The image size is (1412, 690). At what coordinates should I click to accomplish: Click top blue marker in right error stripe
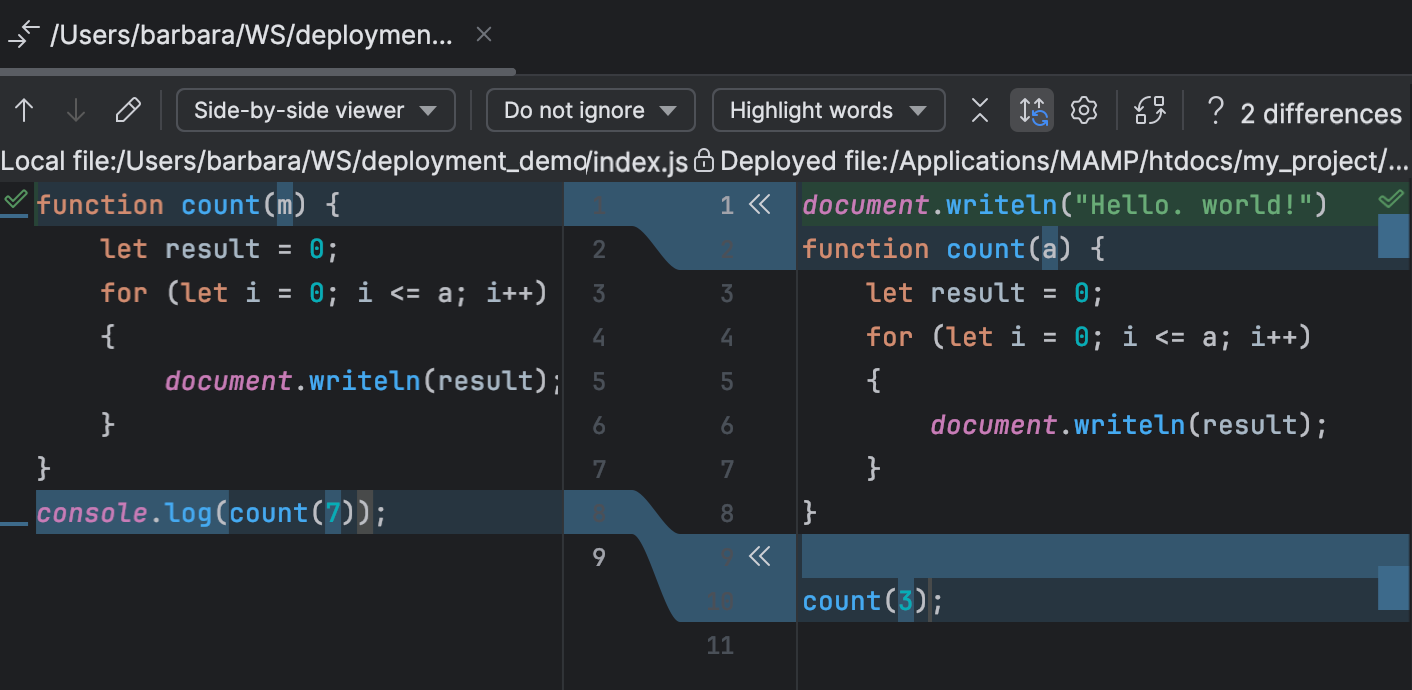[x=1393, y=235]
